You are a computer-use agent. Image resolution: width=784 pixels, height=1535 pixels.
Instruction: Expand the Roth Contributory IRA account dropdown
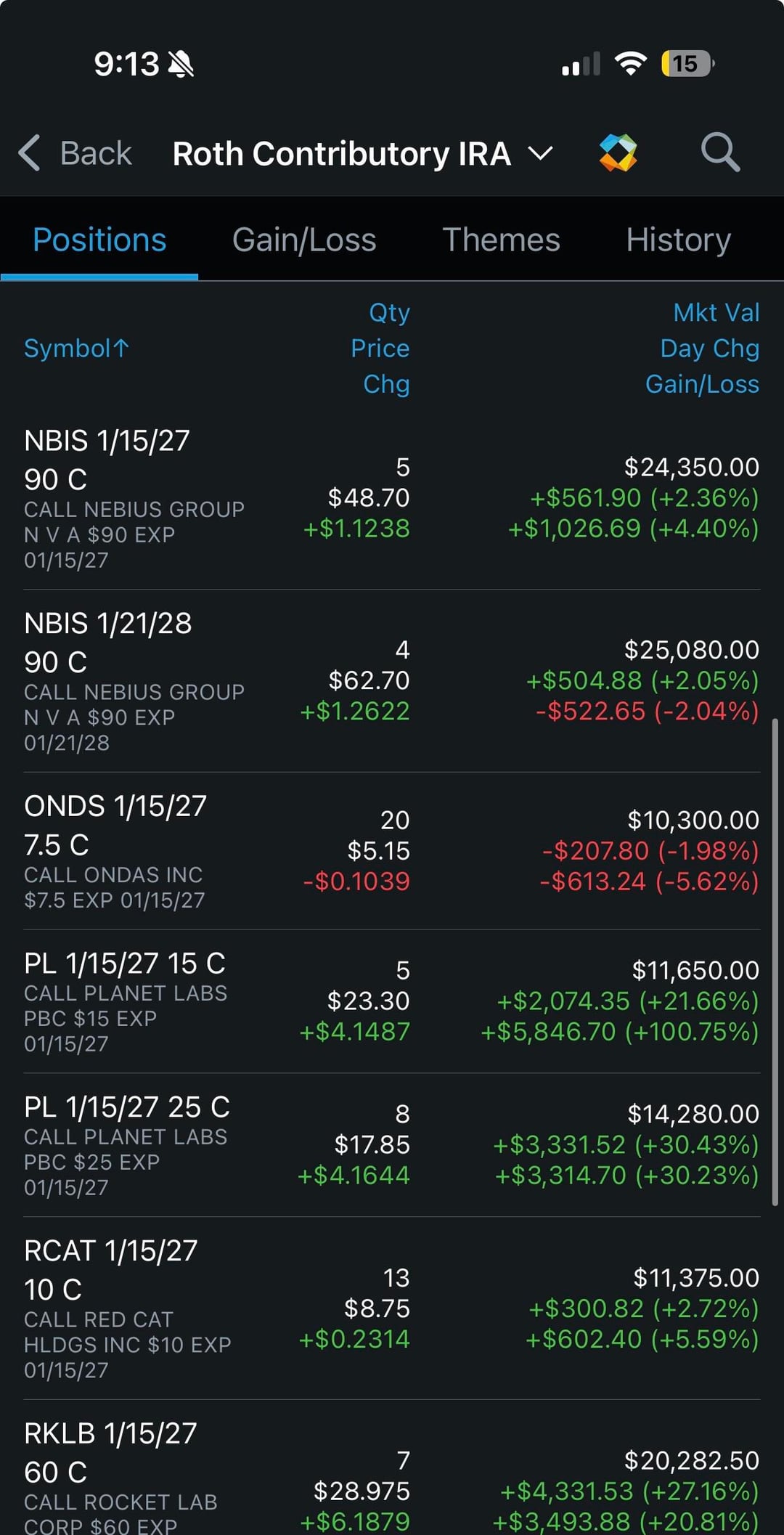click(x=540, y=154)
